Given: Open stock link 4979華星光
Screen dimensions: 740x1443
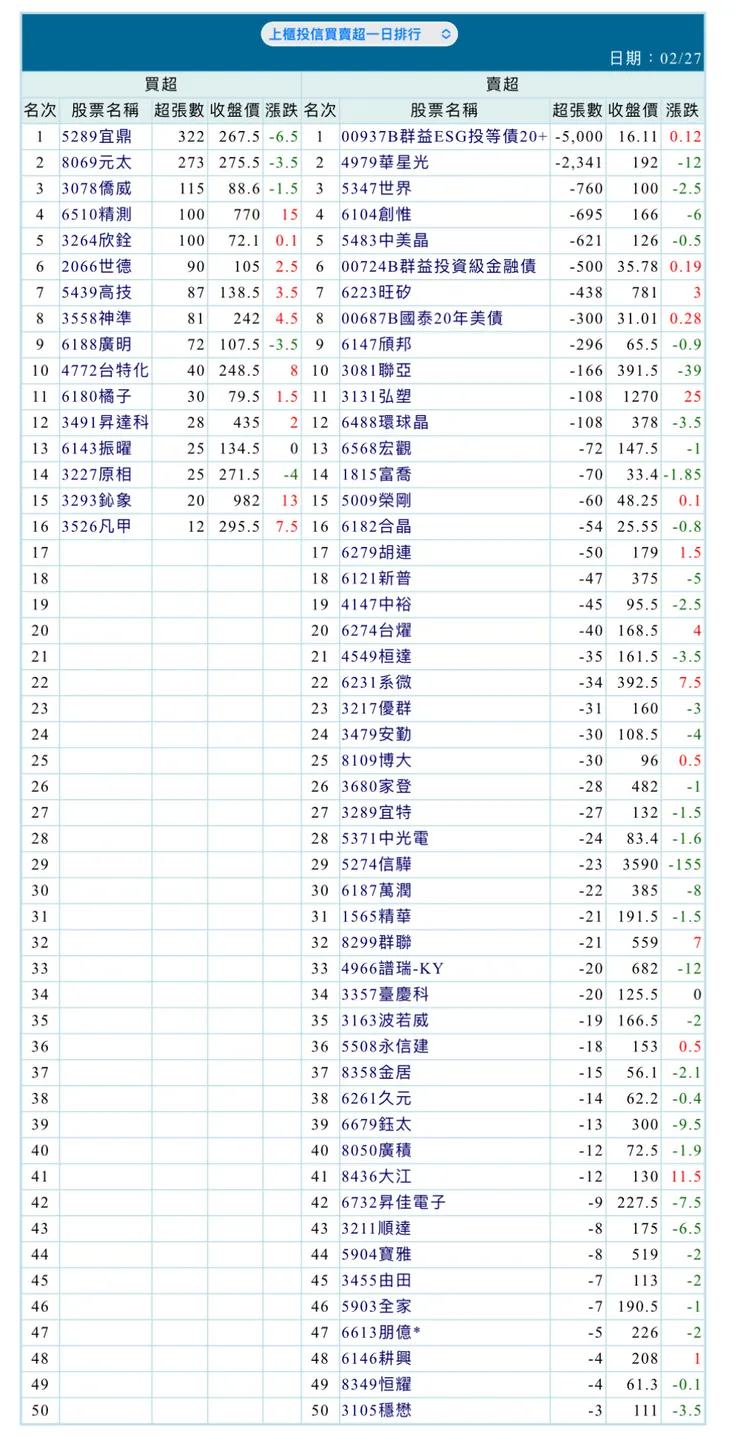Looking at the screenshot, I should pyautogui.click(x=385, y=162).
